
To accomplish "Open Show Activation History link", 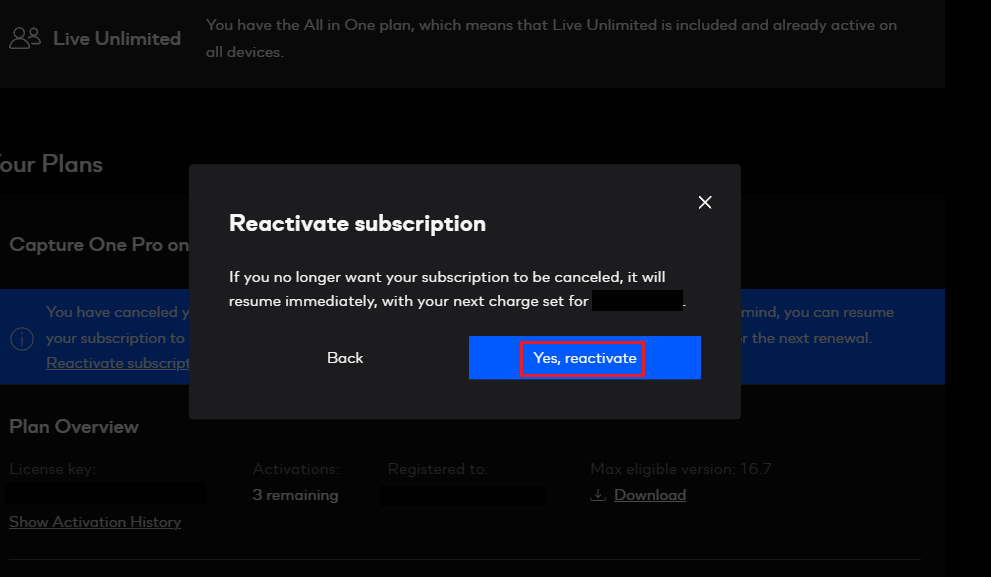I will 95,522.
